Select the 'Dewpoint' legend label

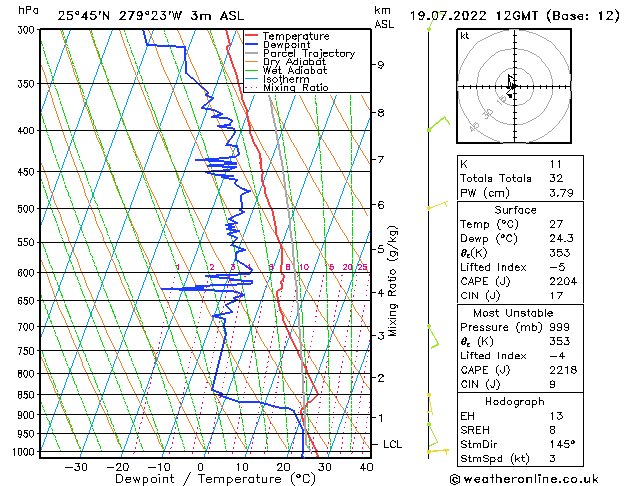click(286, 45)
